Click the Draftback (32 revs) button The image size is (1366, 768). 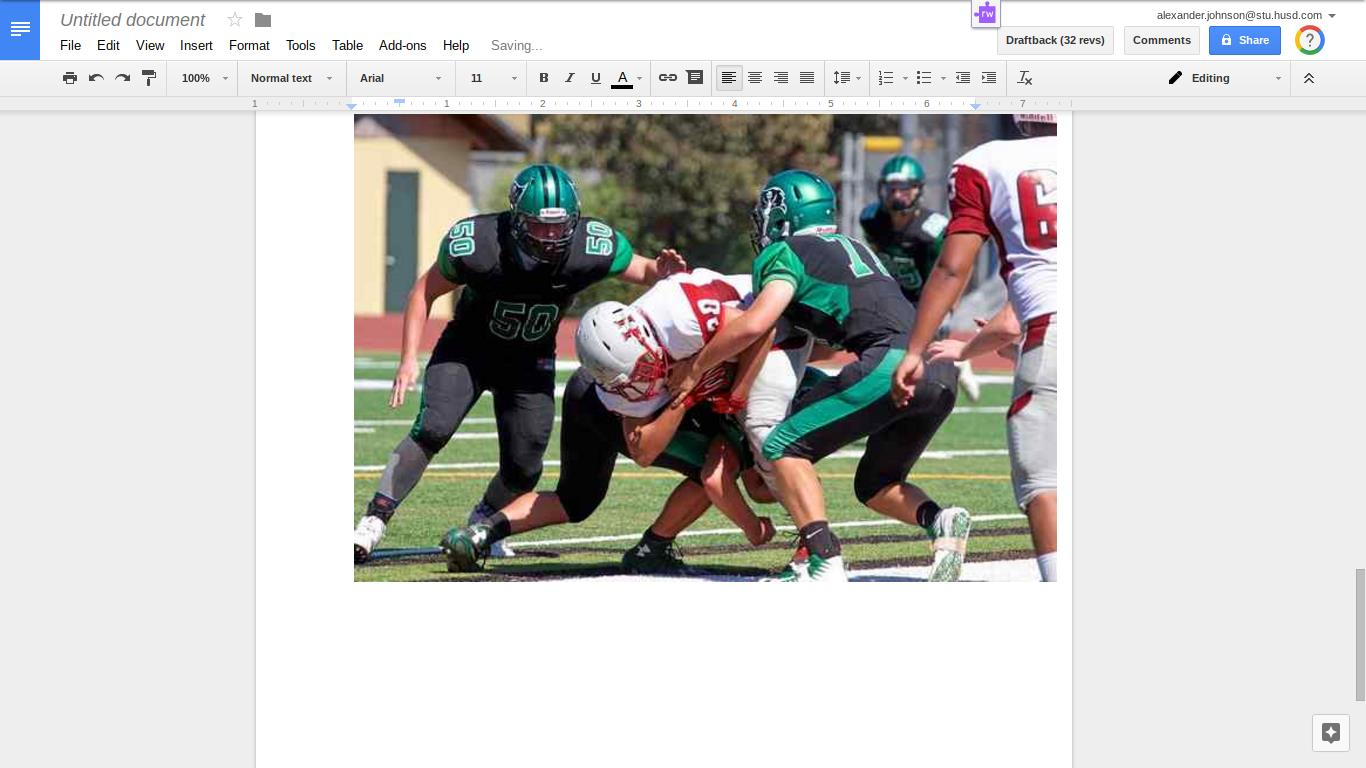click(1055, 40)
